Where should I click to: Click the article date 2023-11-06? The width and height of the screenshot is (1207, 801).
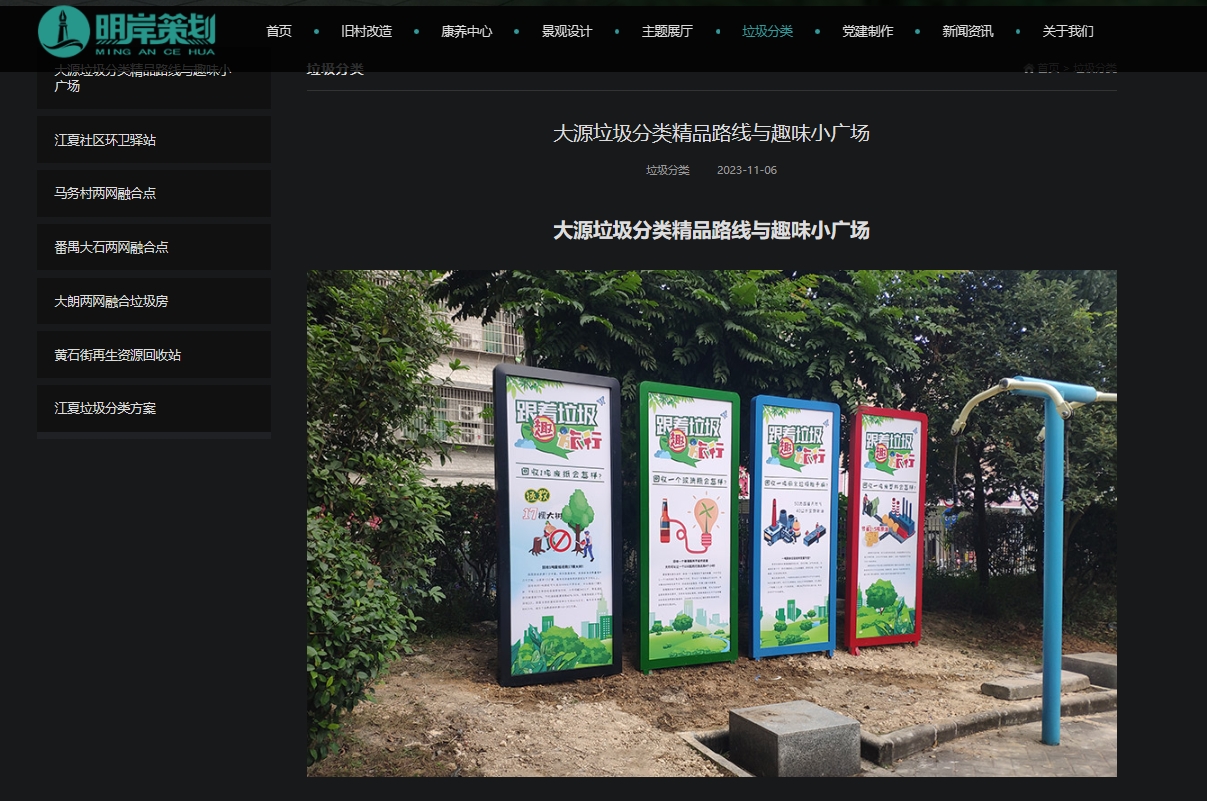[747, 170]
